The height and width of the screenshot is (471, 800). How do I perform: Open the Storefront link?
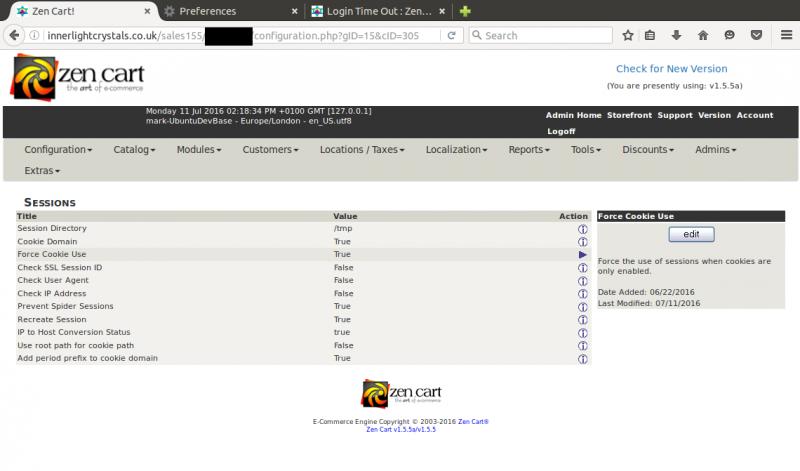(629, 115)
